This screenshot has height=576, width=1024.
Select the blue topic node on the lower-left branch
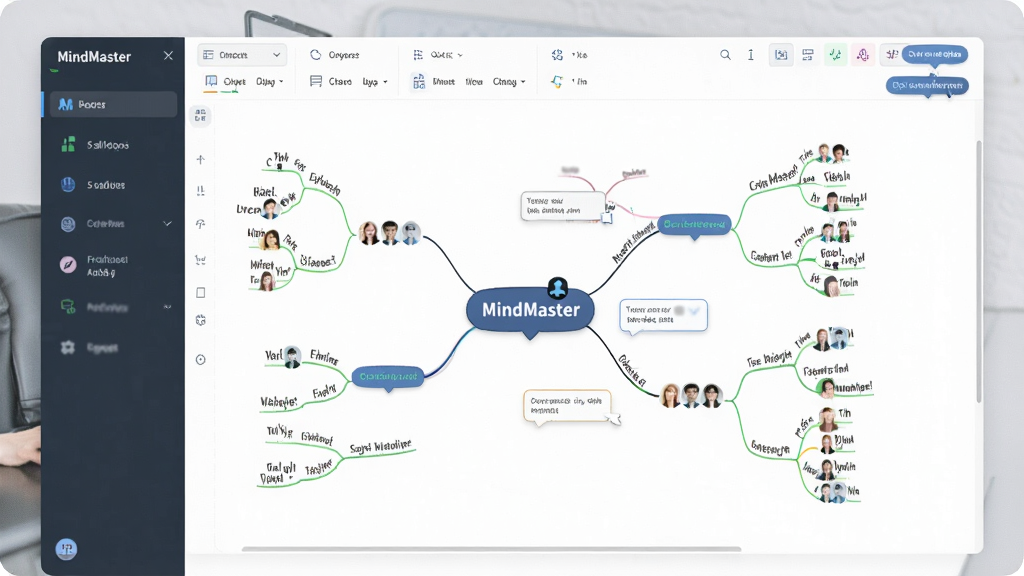[388, 376]
